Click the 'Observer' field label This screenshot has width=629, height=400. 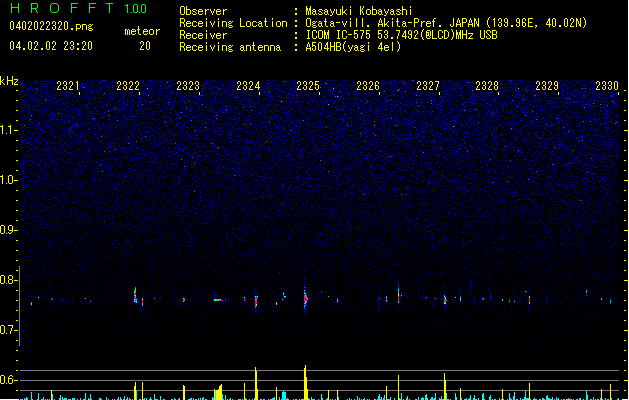203,11
